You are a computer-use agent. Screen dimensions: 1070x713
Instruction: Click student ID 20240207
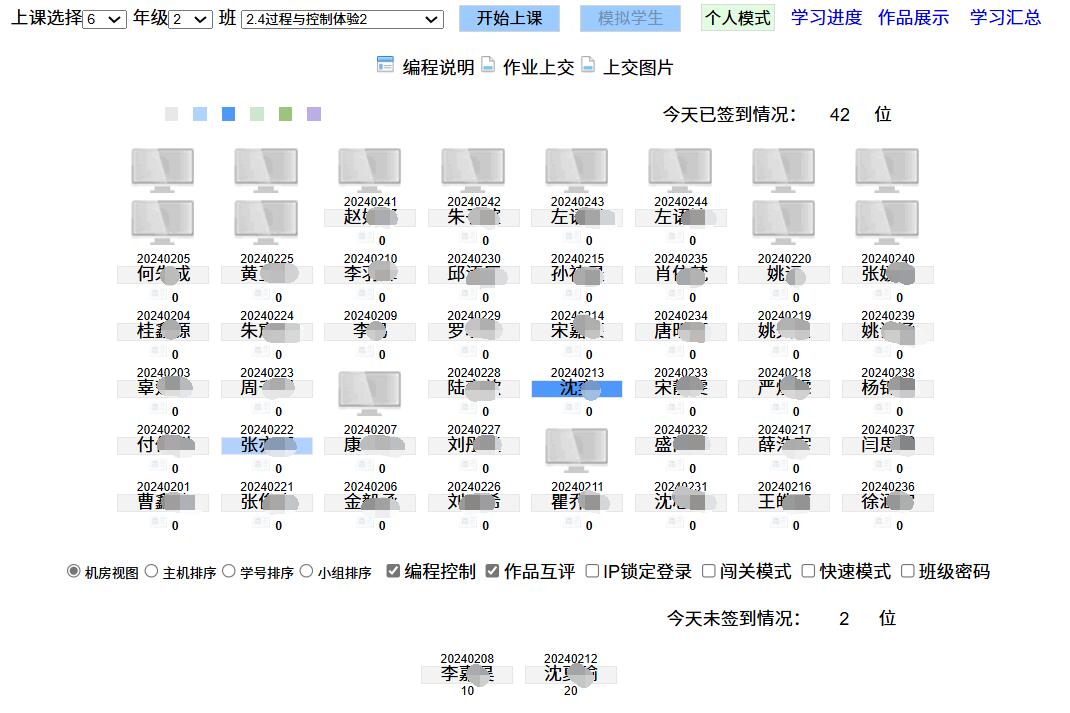click(x=370, y=430)
